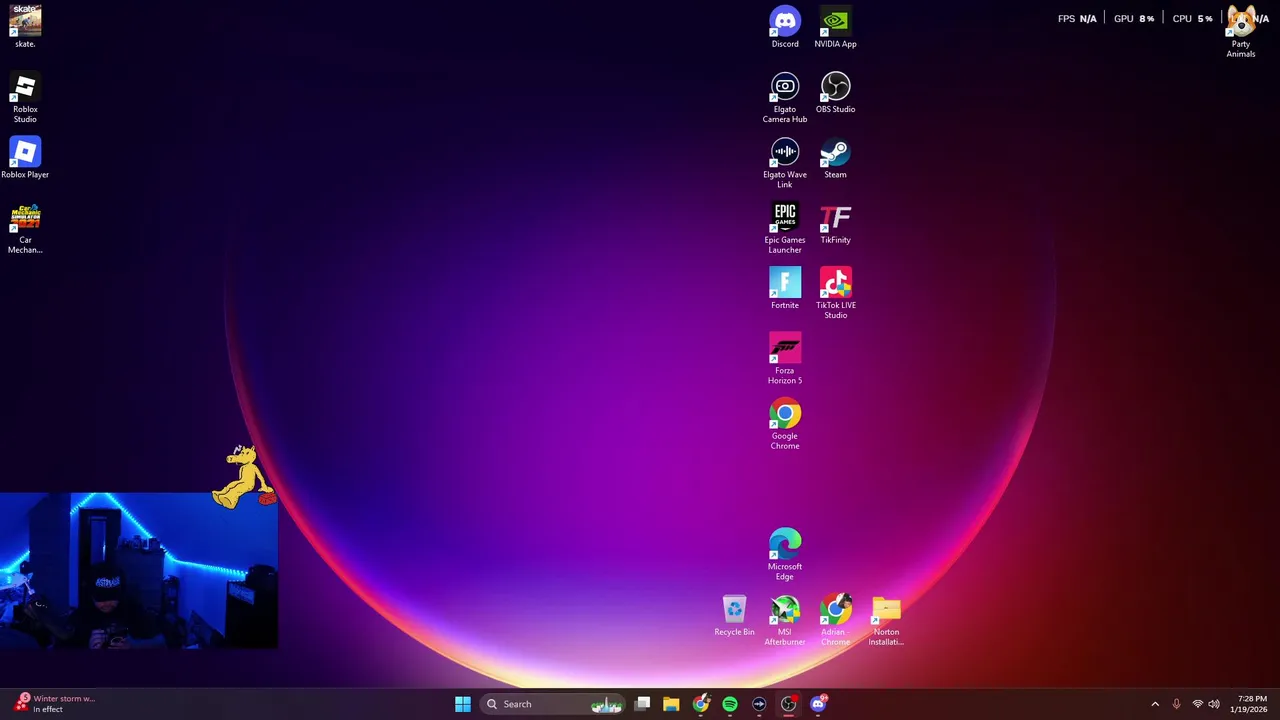Select the Epic Games Launcher icon
The image size is (1280, 720).
(785, 228)
